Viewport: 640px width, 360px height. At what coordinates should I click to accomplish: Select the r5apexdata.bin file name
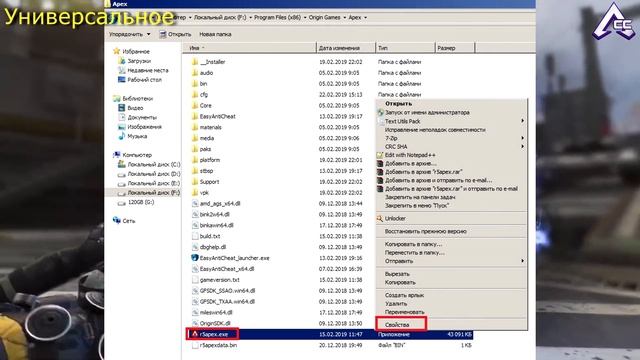(x=218, y=345)
